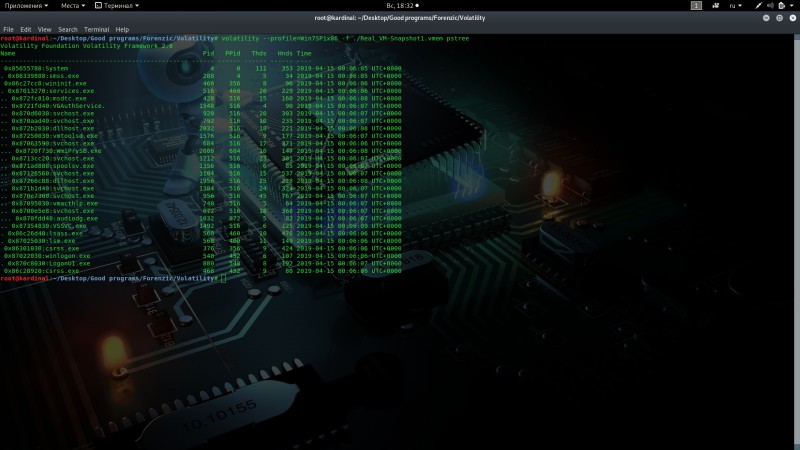Click the volume speaker icon
The width and height of the screenshot is (800, 450).
pos(770,6)
